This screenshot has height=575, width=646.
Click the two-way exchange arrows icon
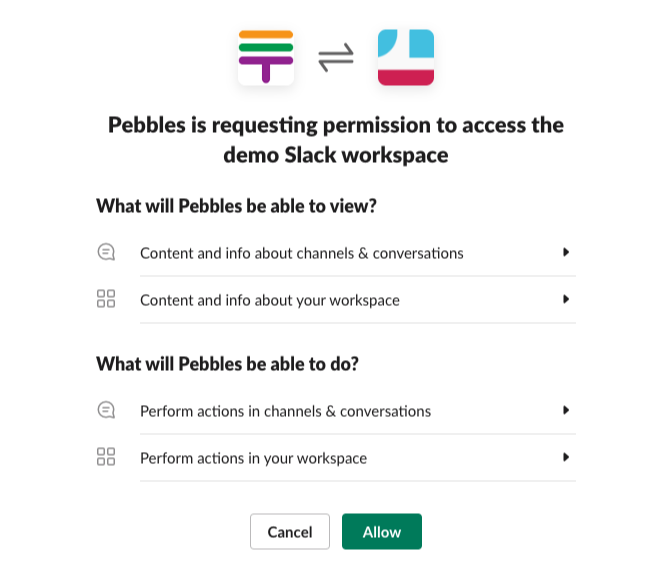[336, 58]
